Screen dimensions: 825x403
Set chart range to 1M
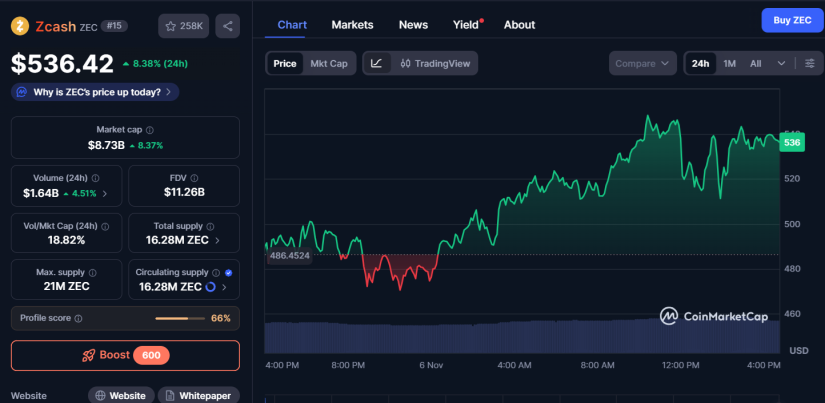729,63
